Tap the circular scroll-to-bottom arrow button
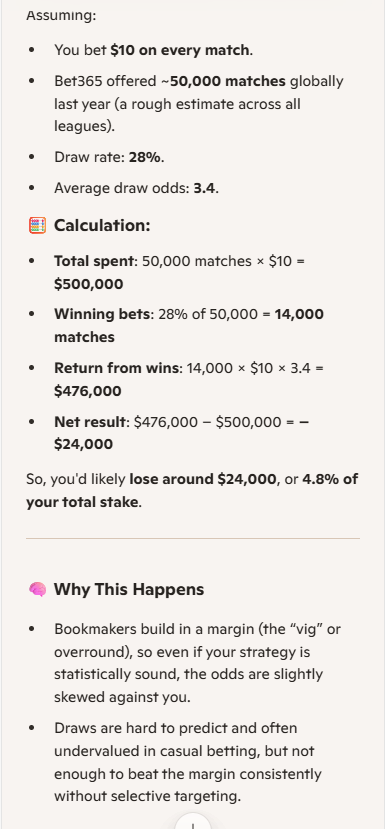This screenshot has height=829, width=385. point(192,823)
